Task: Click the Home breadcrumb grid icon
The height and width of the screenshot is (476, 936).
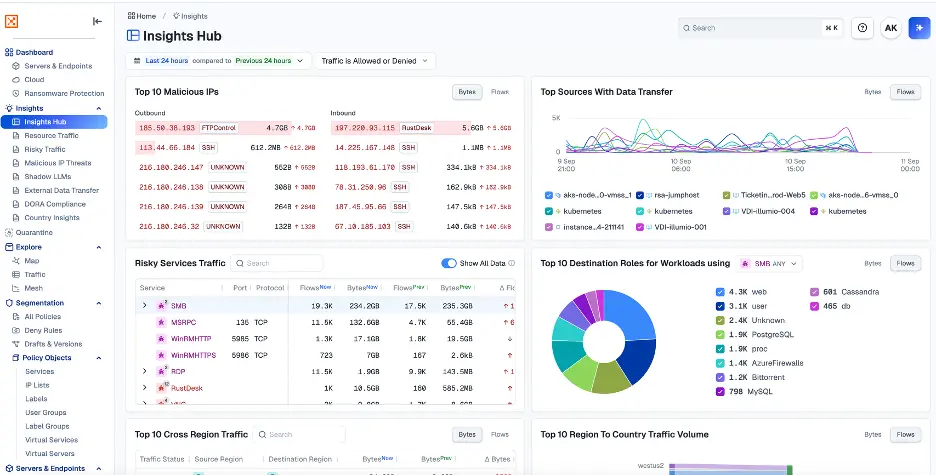Action: pos(131,16)
